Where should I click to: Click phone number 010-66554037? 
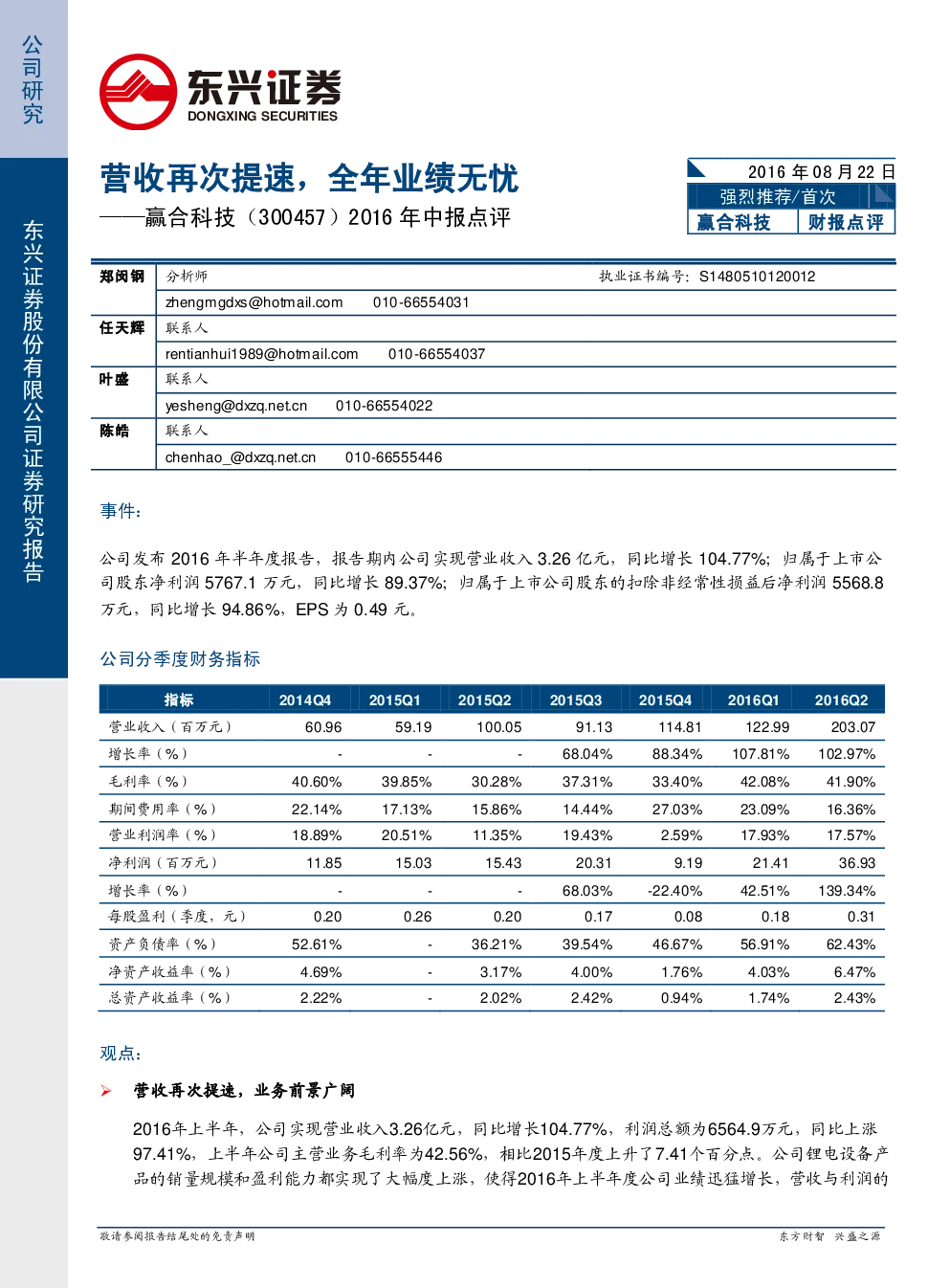[x=436, y=354]
